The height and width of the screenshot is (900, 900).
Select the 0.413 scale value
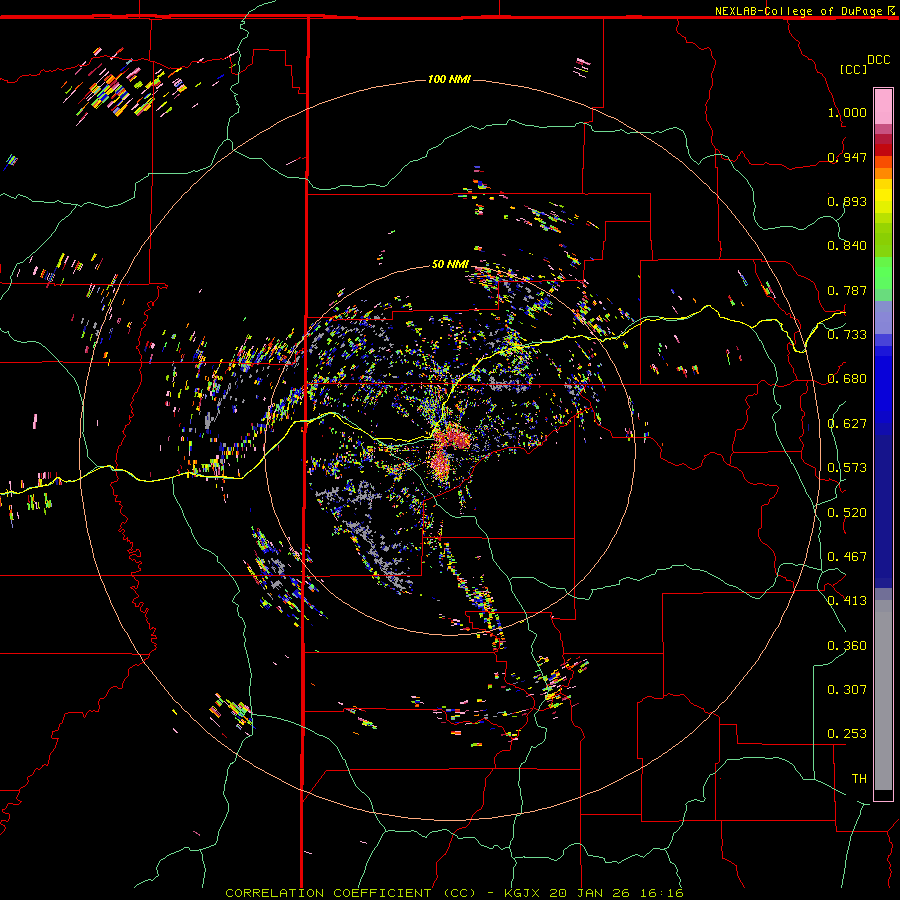[847, 601]
